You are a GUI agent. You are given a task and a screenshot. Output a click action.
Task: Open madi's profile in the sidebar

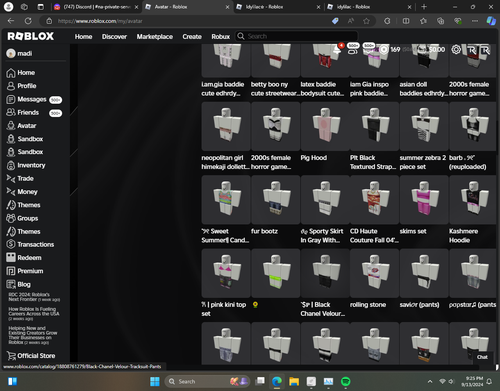(x=20, y=53)
